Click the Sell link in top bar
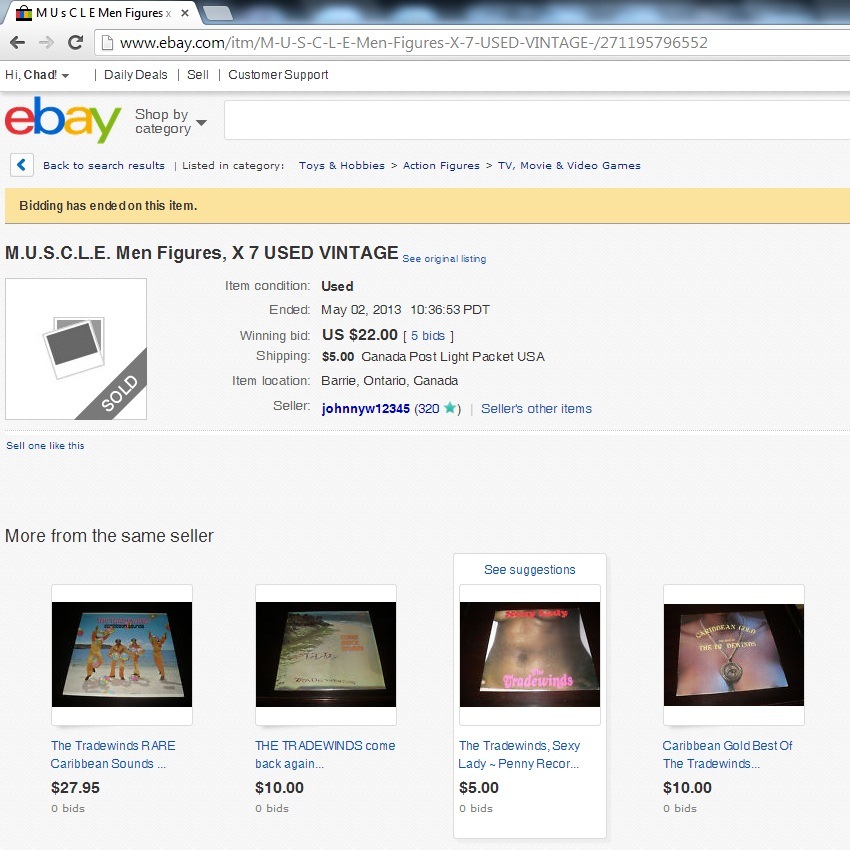Screen dimensions: 850x850 (197, 75)
